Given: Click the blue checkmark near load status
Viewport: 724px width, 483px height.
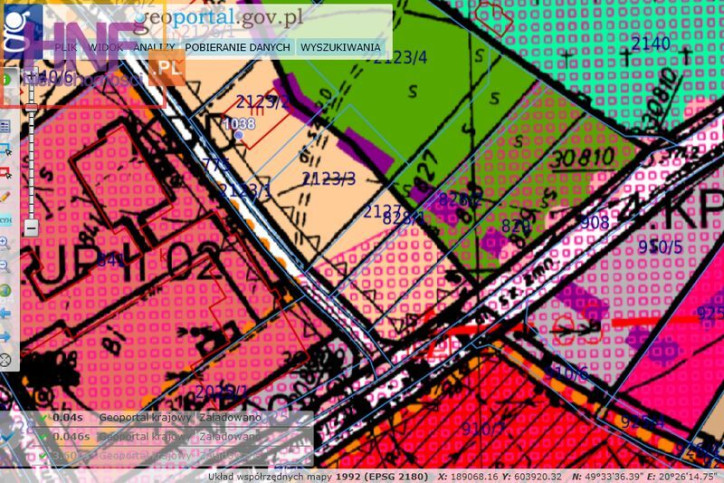Looking at the screenshot, I should click(7, 436).
